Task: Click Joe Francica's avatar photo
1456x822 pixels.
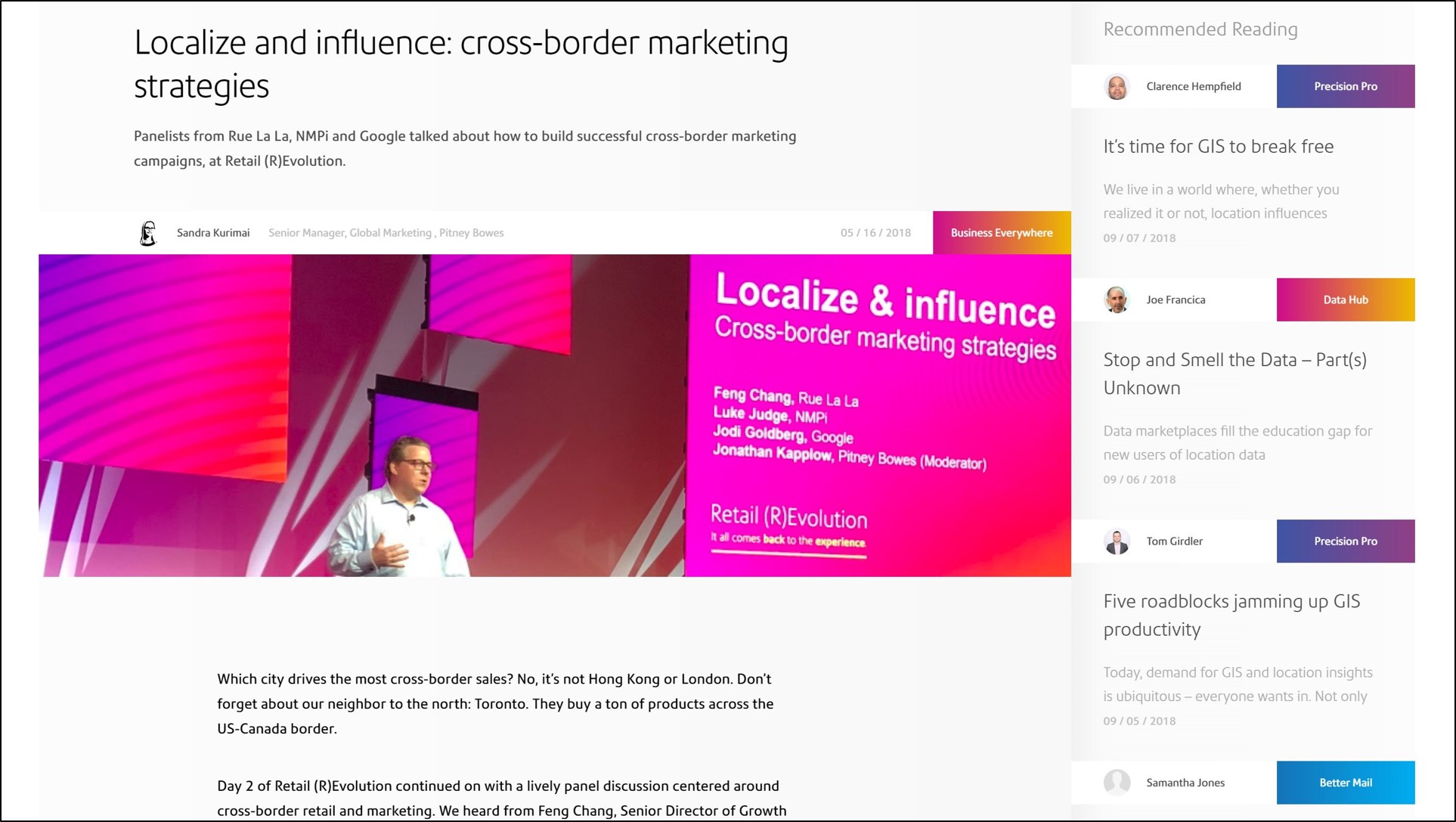Action: tap(1117, 299)
